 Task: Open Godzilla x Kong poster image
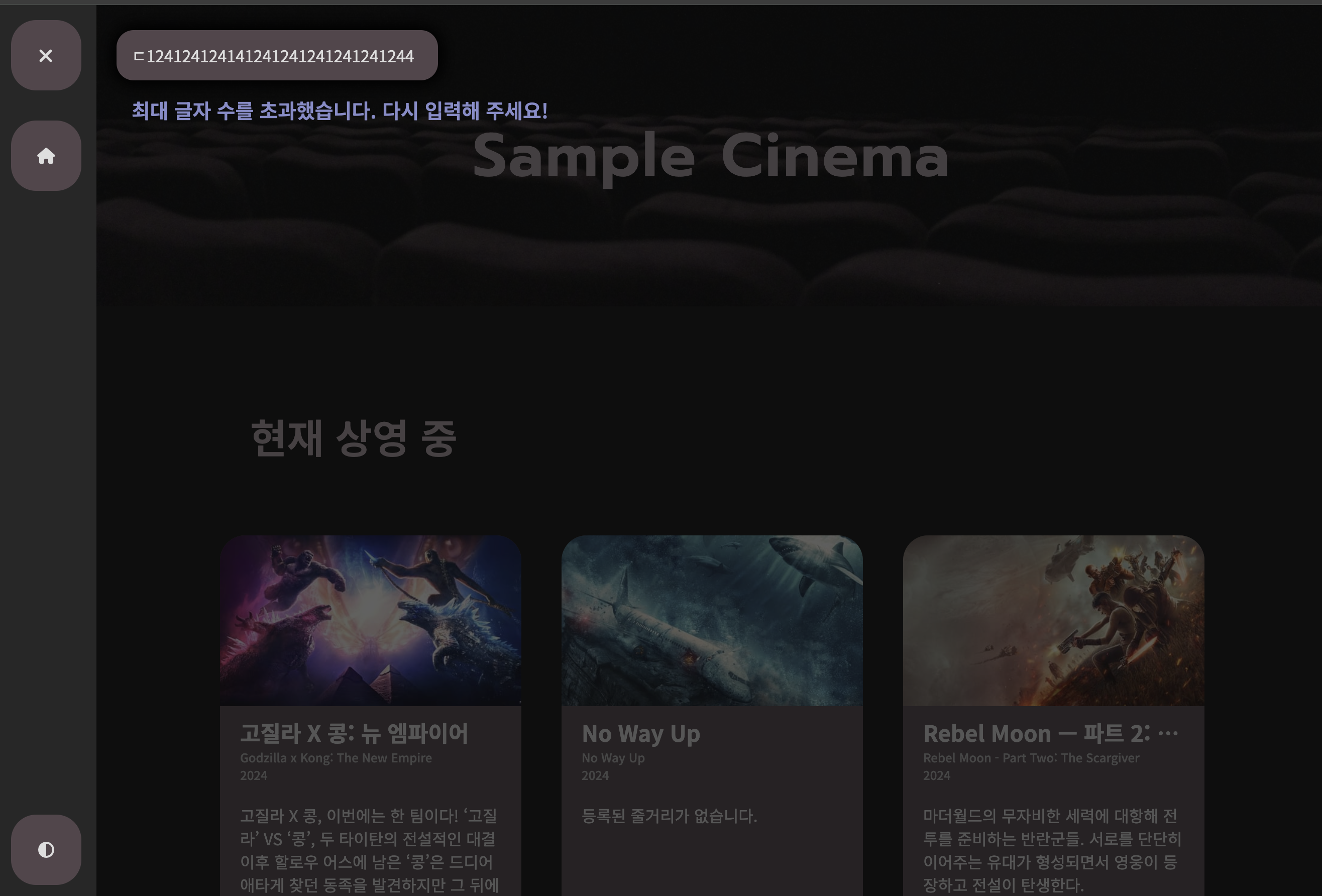pos(370,620)
